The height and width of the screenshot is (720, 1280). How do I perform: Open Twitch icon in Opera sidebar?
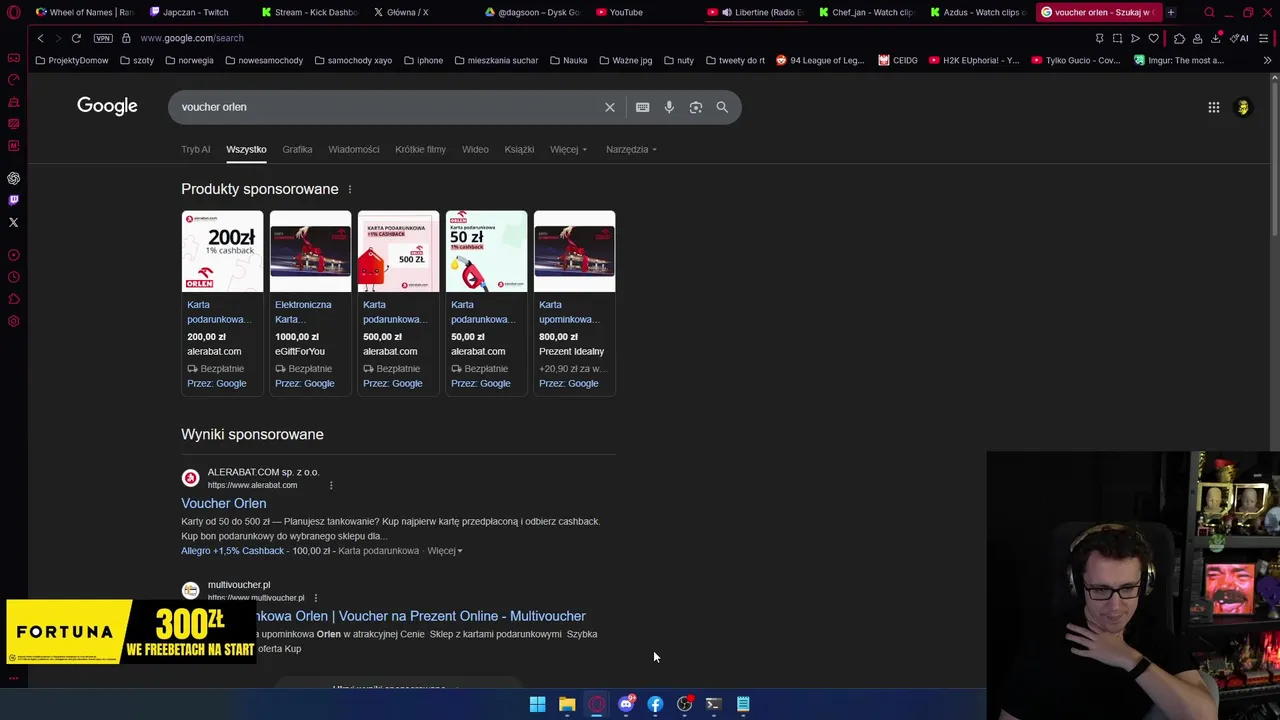click(x=13, y=200)
